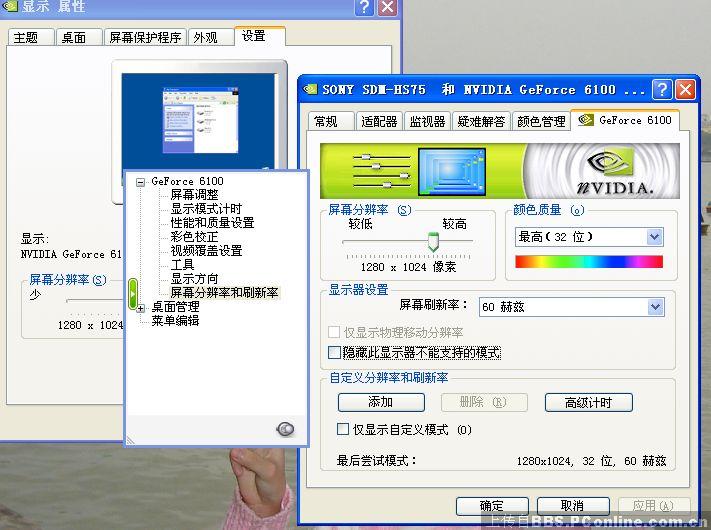Click the round NVIDIA icon at the flyout bottom
Image resolution: width=711 pixels, height=530 pixels.
pyautogui.click(x=285, y=428)
